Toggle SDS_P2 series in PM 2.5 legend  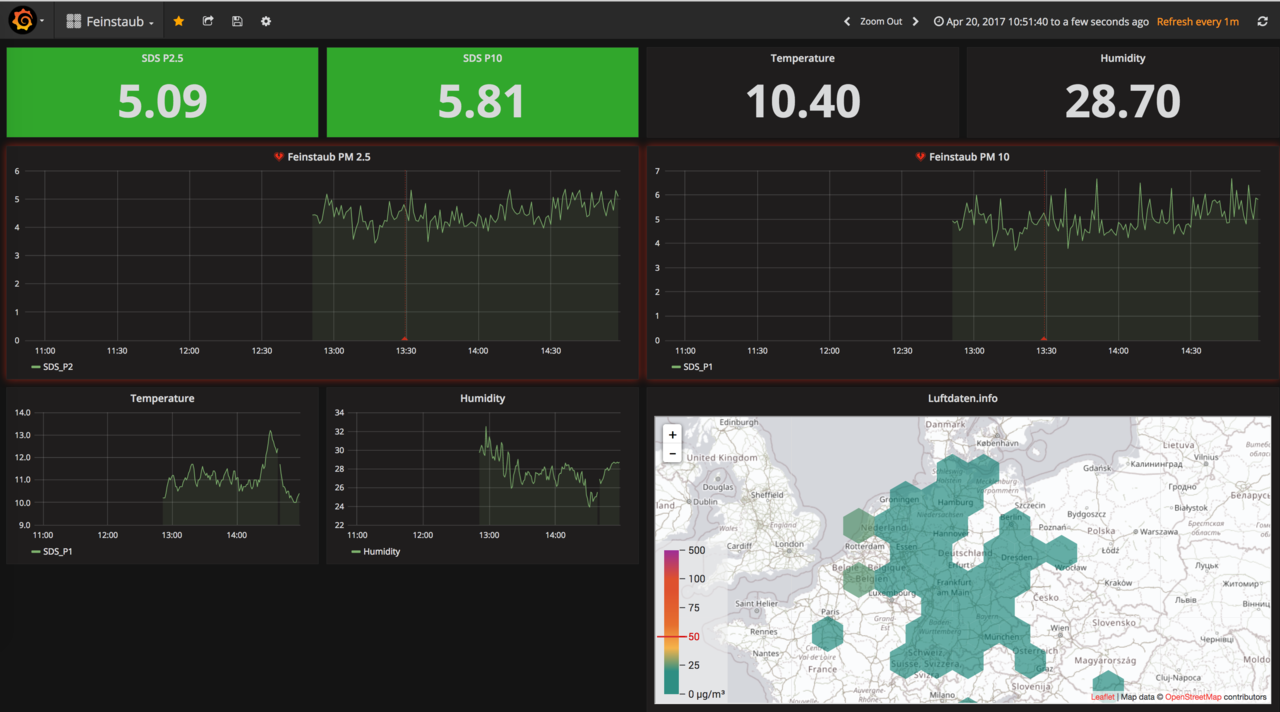[57, 367]
